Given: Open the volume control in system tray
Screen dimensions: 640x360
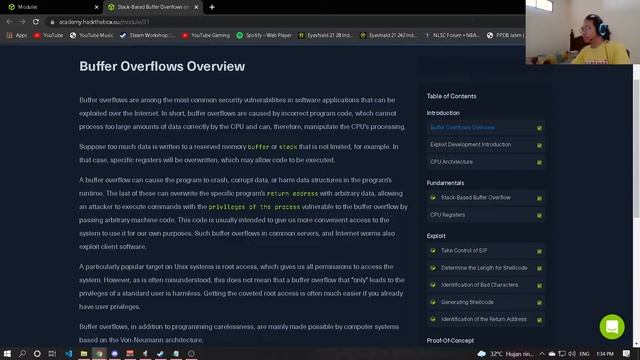Looking at the screenshot, I should pos(572,353).
